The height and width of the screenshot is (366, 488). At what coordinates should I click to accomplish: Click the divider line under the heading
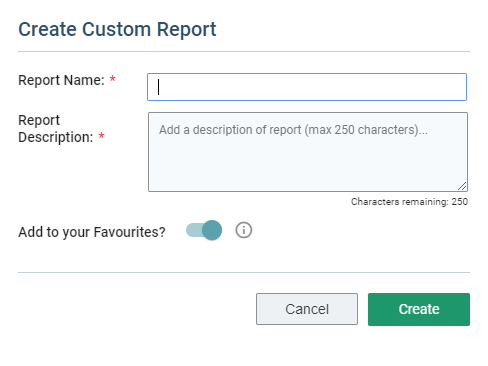pyautogui.click(x=244, y=52)
